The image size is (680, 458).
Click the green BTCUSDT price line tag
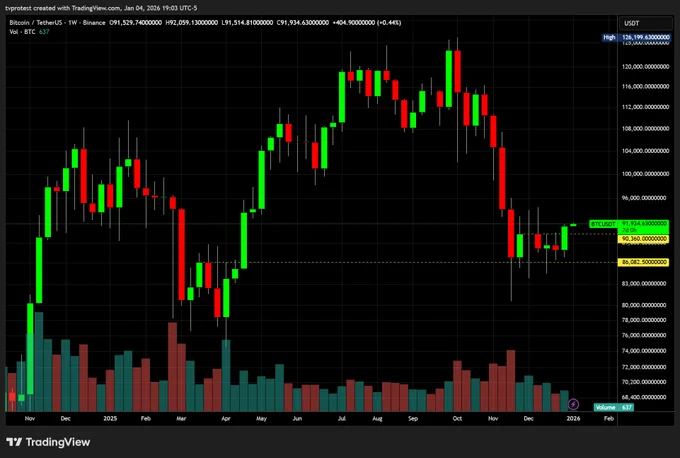[603, 224]
